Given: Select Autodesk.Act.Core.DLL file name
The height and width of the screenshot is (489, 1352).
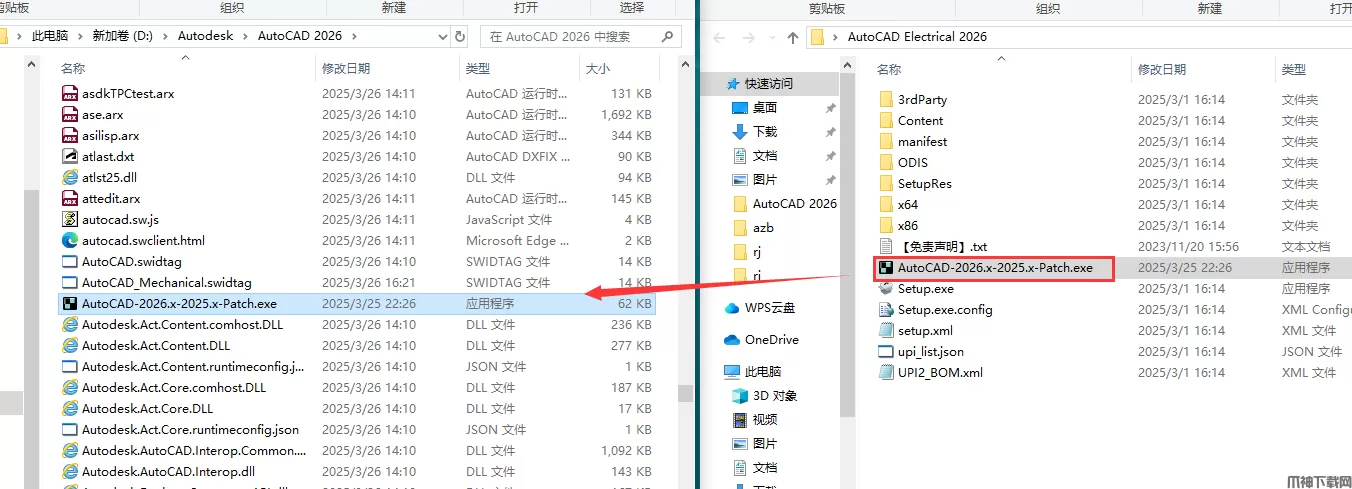Looking at the screenshot, I should pos(148,408).
